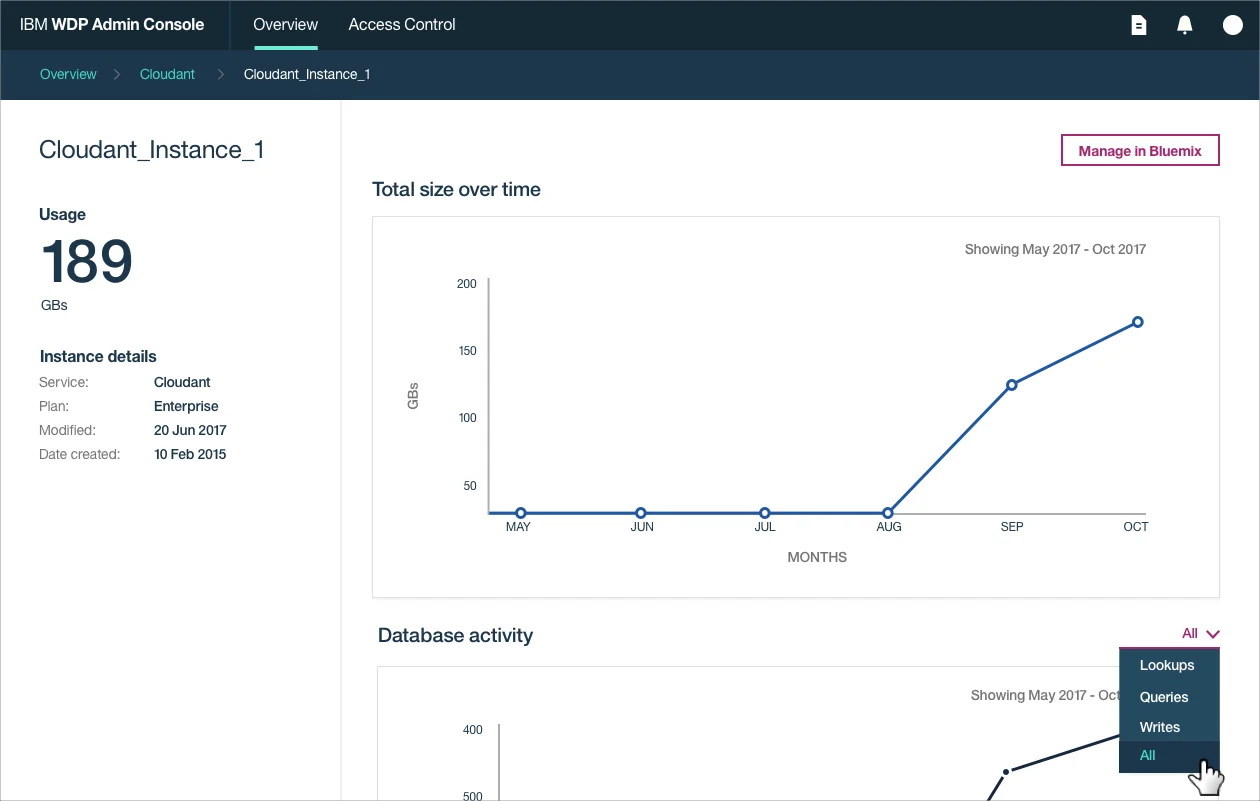Click the Enterprise plan value
Image resolution: width=1260 pixels, height=801 pixels.
pyautogui.click(x=186, y=406)
